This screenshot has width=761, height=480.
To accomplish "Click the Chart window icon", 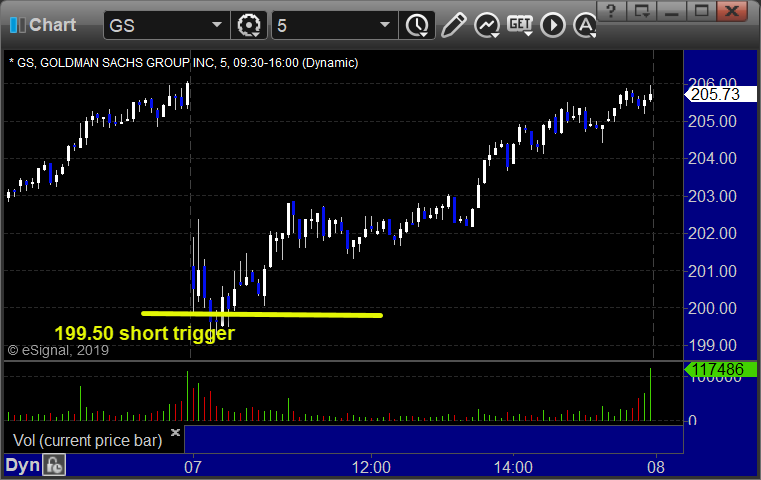I will [x=17, y=25].
